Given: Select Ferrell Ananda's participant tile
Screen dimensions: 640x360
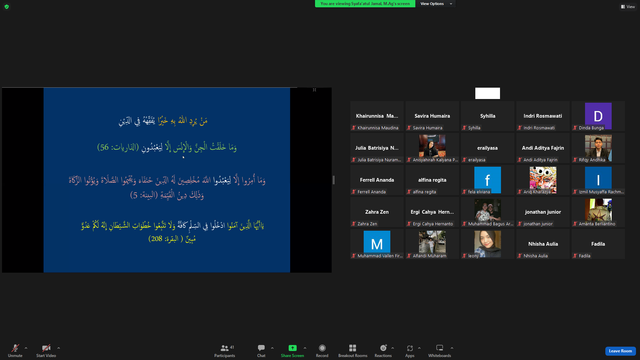Looking at the screenshot, I should 377,180.
